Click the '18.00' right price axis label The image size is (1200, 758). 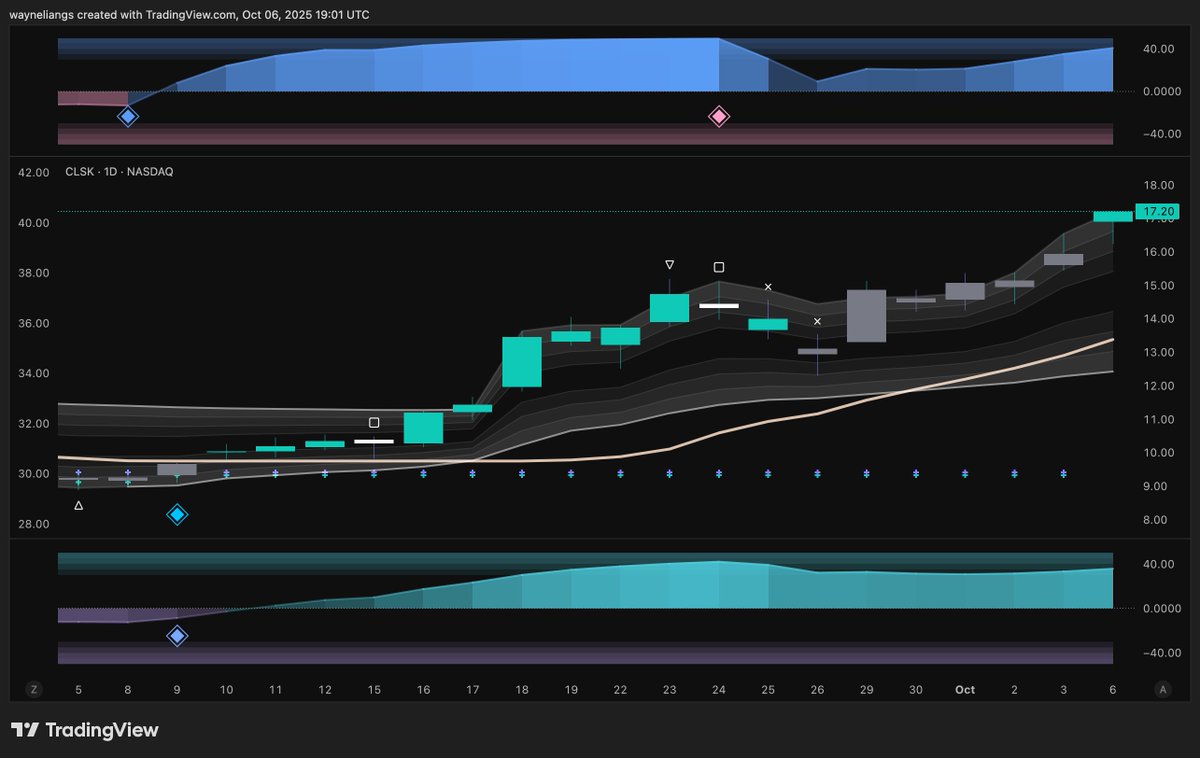click(1159, 186)
